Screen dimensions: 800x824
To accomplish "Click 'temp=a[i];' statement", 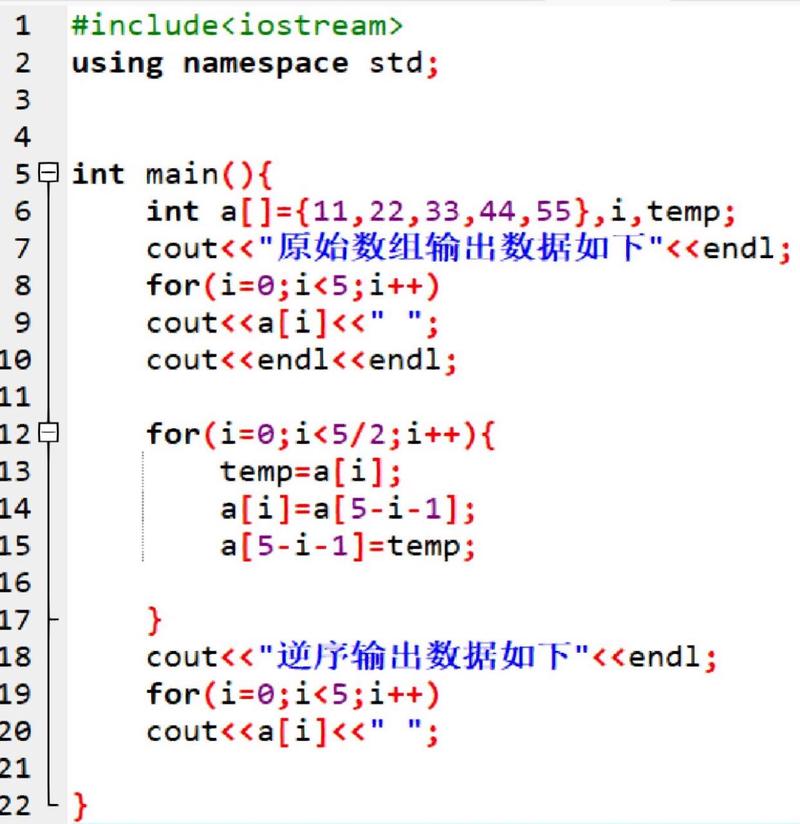I will [311, 472].
